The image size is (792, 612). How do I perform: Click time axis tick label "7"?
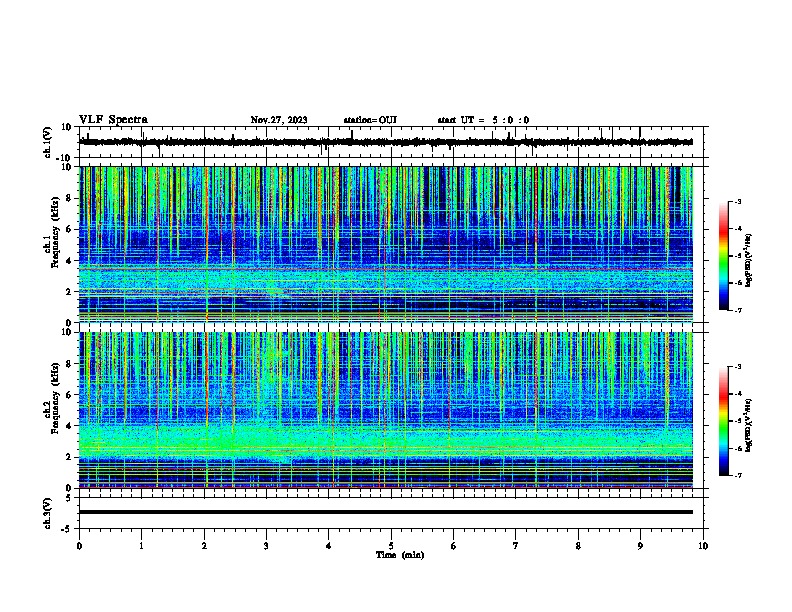point(516,546)
